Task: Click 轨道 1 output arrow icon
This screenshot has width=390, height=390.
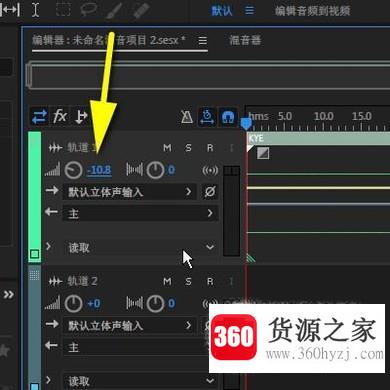Action: tap(51, 211)
